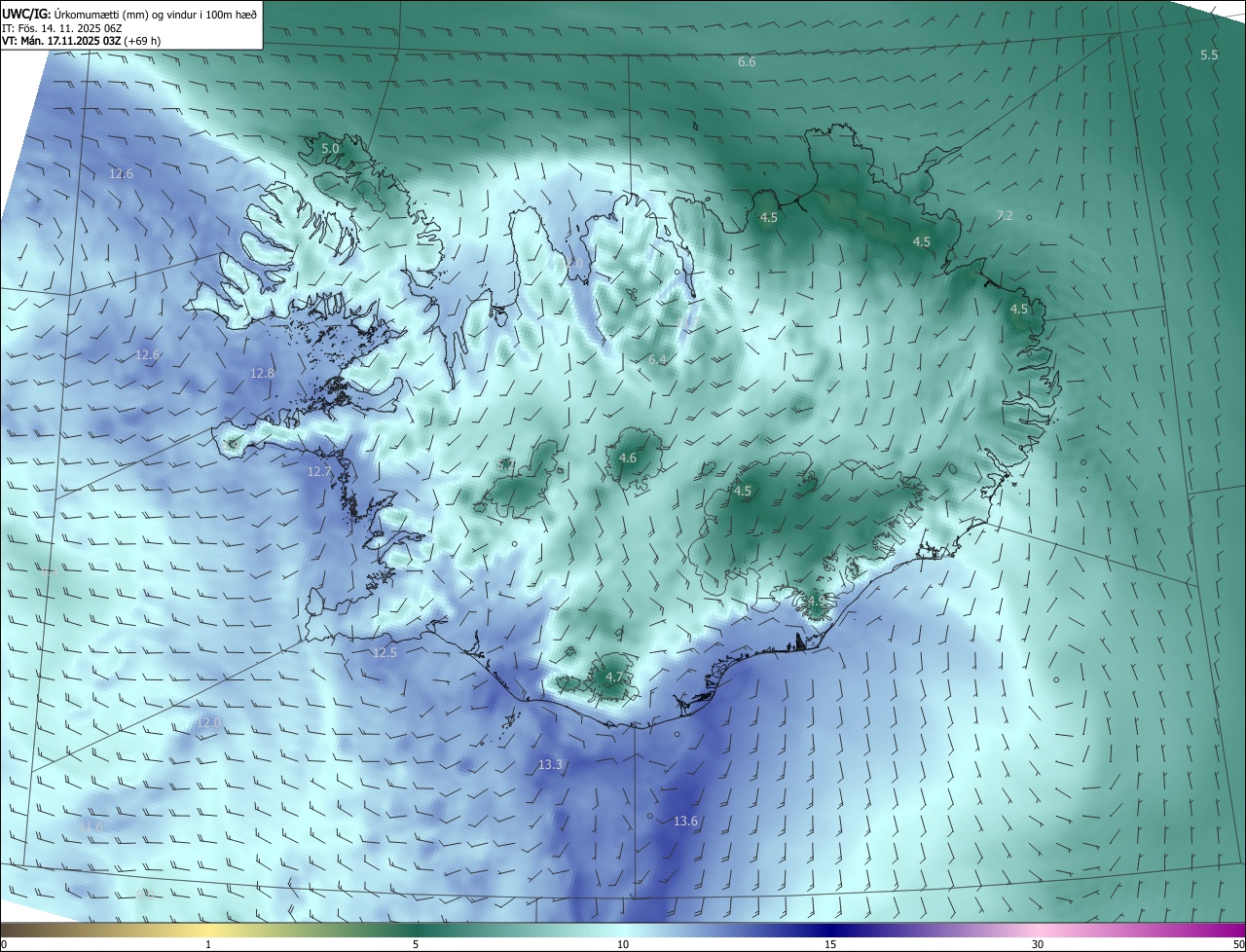Click the 12.8 label over Breiðafjörður bay
Viewport: 1246px width, 952px height.
262,373
